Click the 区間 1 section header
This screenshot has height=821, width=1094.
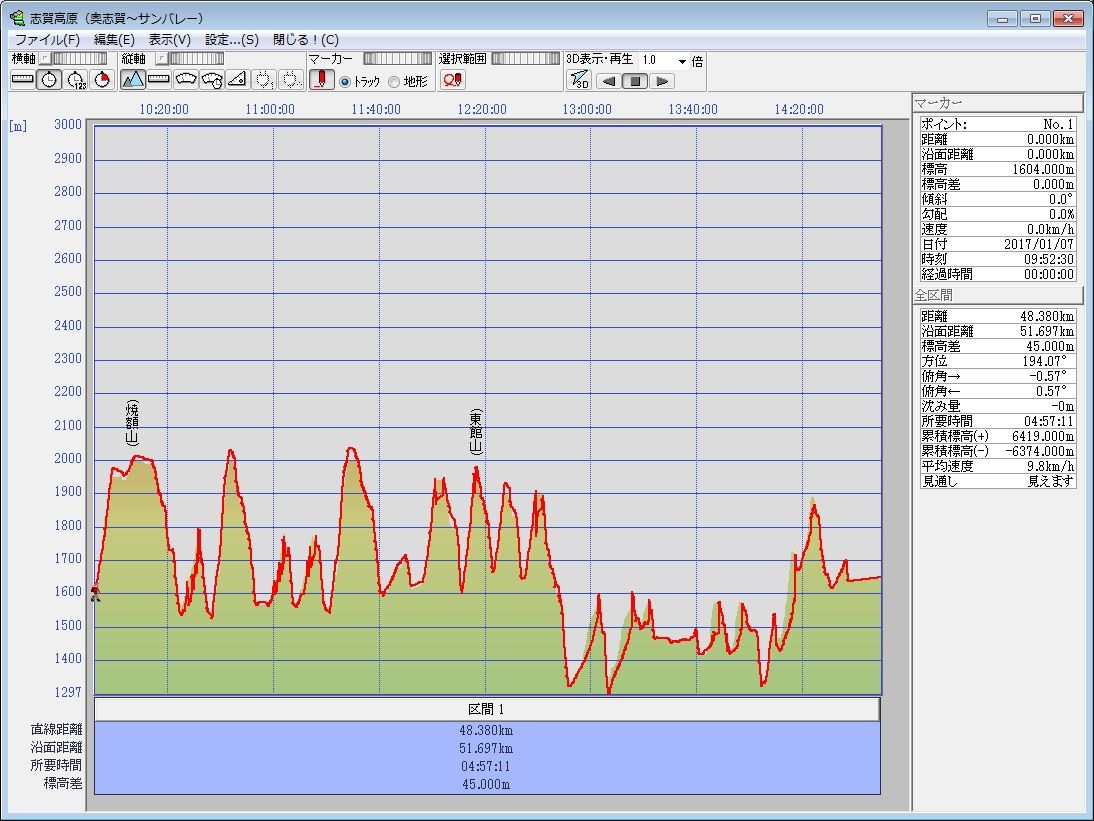(x=486, y=709)
